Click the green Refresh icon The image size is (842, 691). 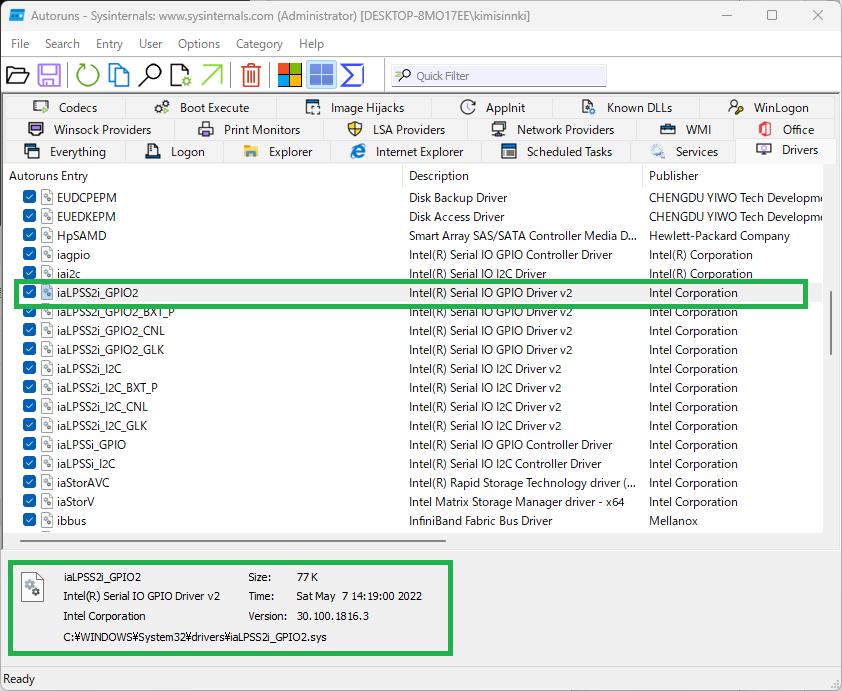(x=87, y=75)
